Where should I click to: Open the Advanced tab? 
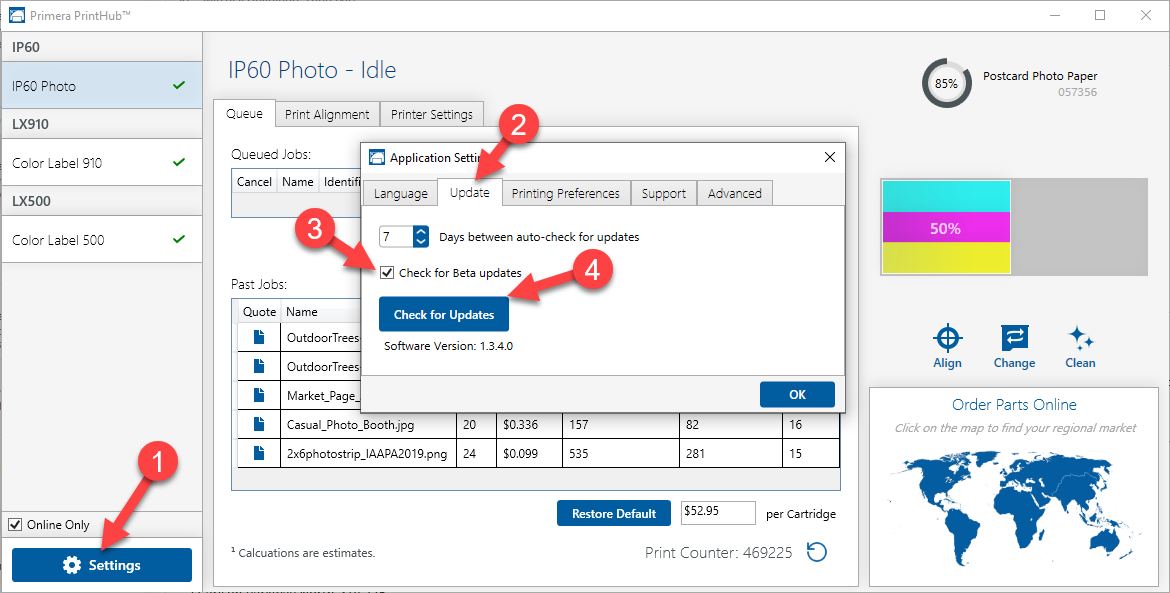[734, 193]
